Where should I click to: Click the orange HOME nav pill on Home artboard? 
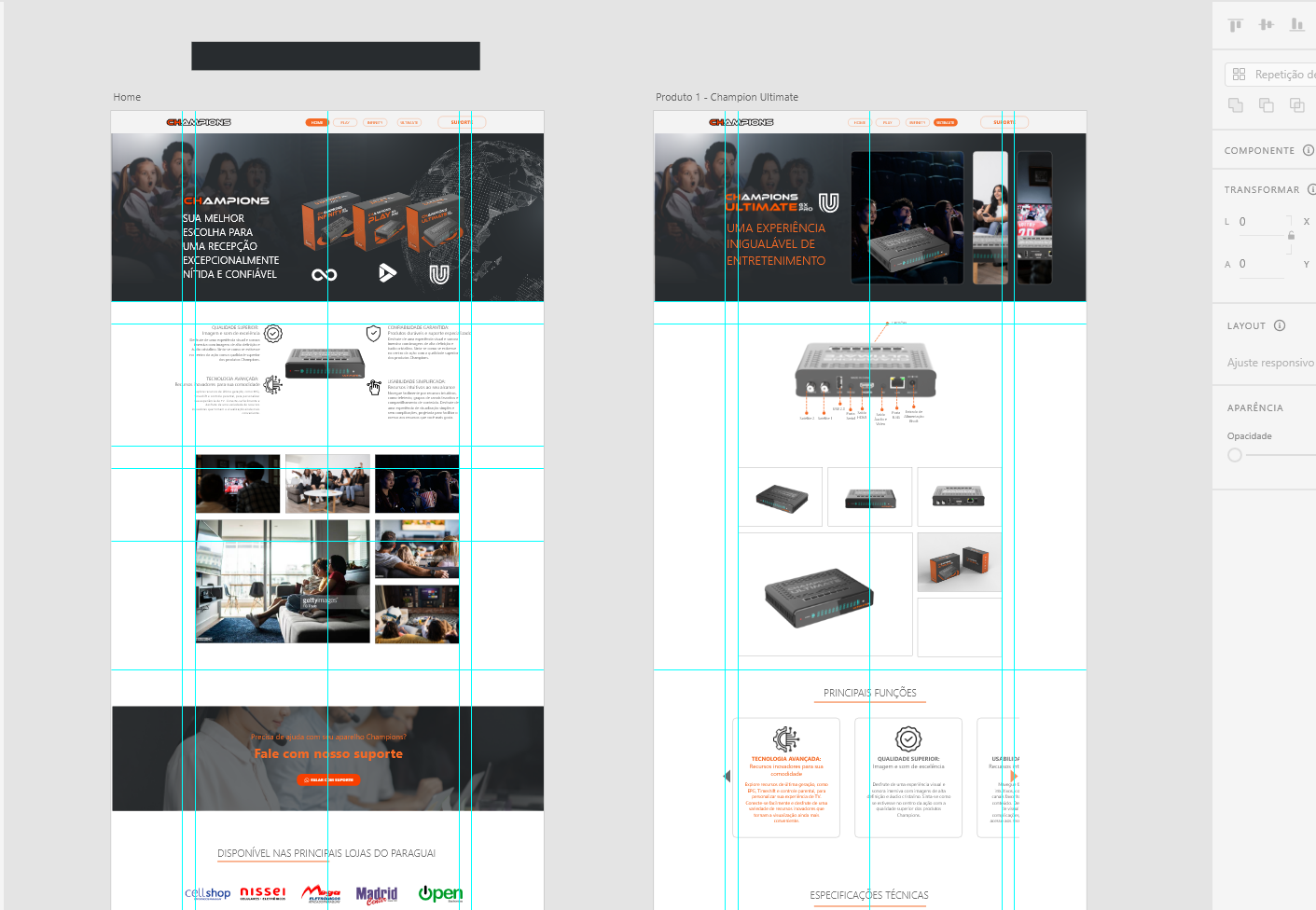317,122
